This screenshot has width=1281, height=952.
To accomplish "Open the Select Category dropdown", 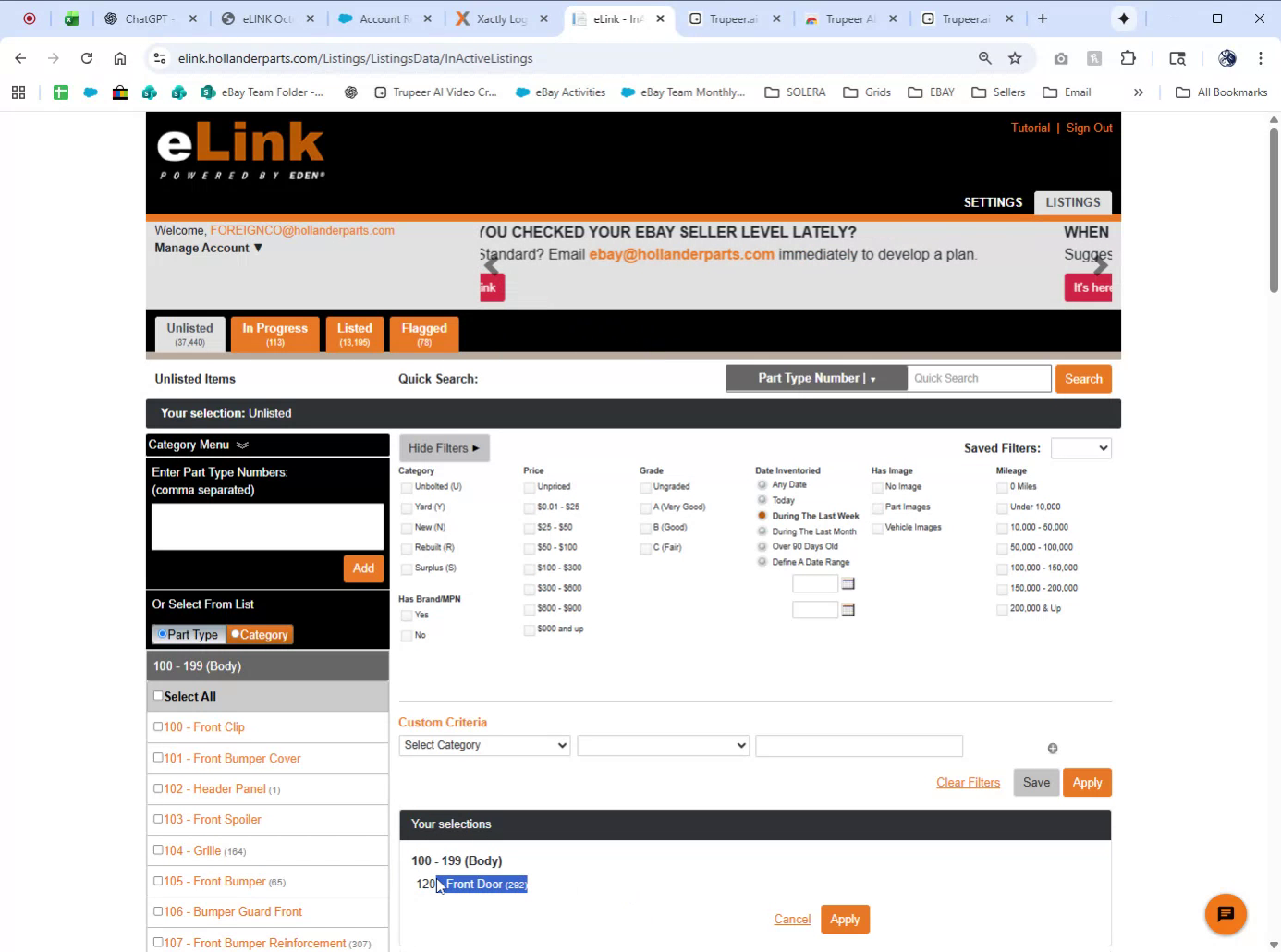I will click(484, 745).
